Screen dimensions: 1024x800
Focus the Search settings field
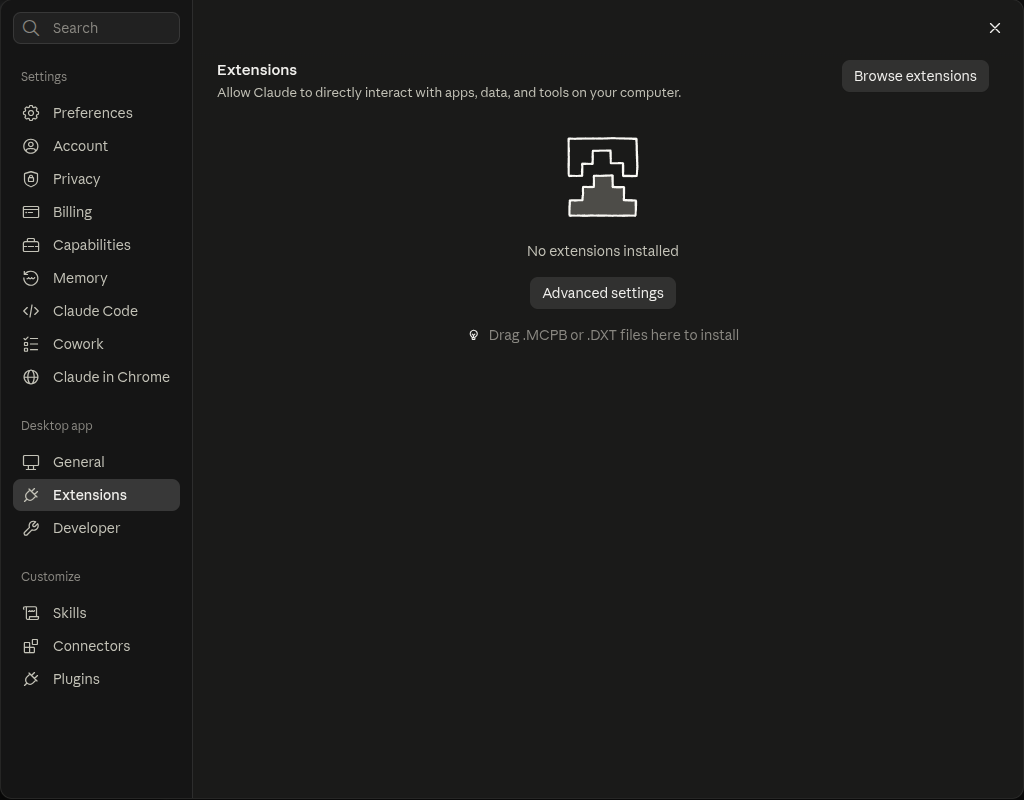(97, 27)
